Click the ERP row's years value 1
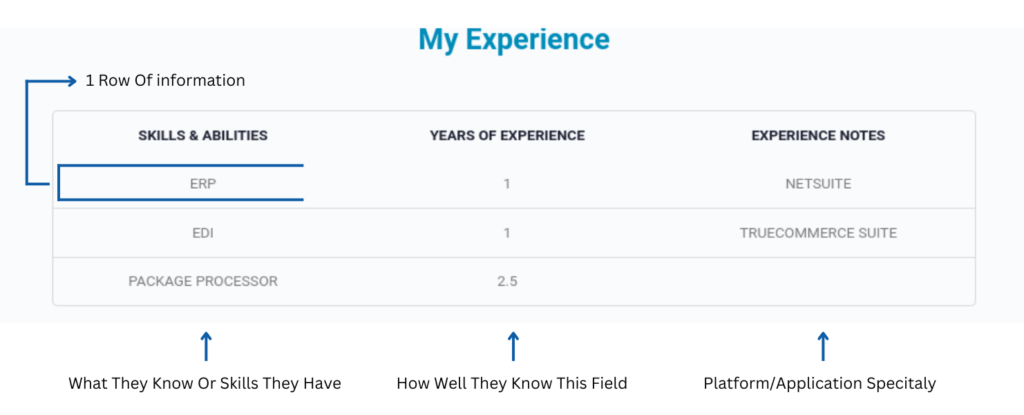 pos(507,184)
